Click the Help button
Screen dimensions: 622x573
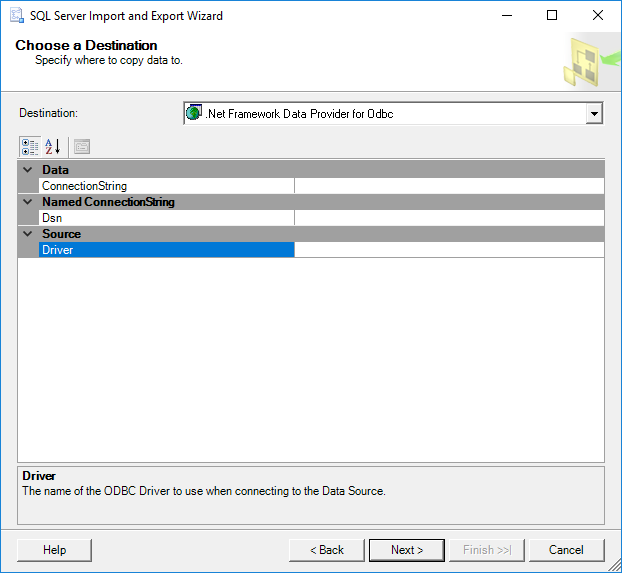click(x=54, y=550)
